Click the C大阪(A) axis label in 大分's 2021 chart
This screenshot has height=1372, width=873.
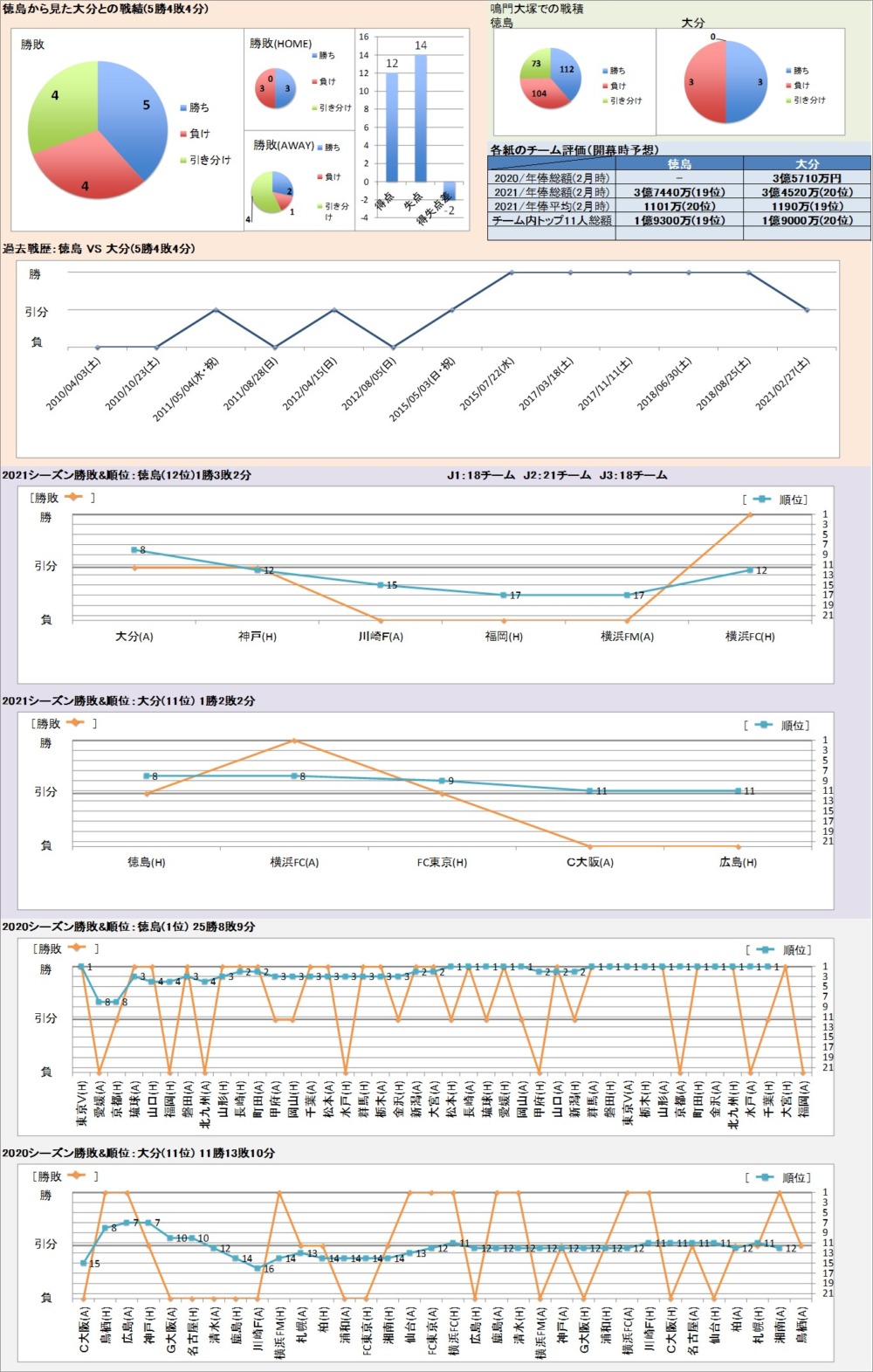tap(590, 862)
